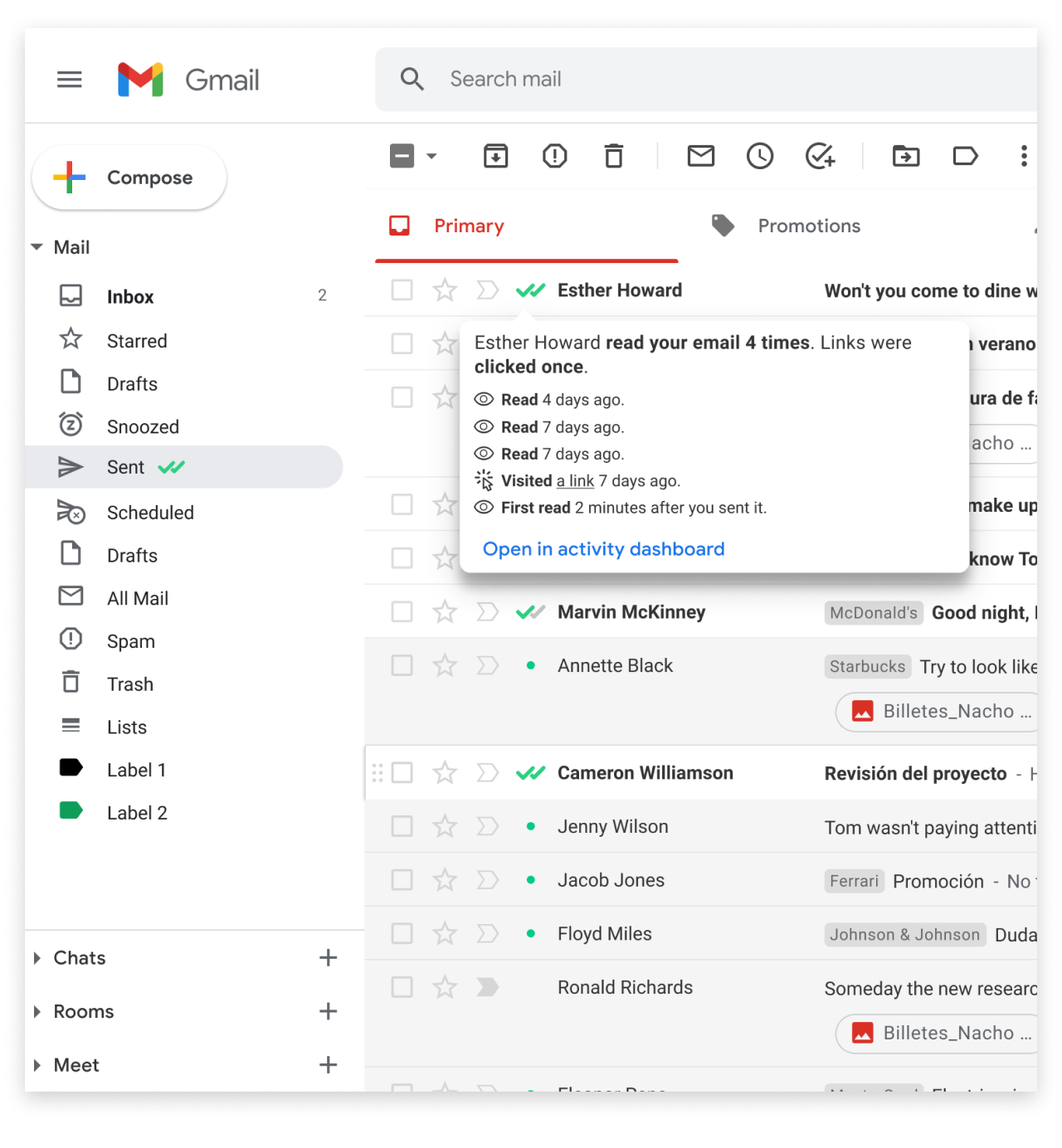Move to folder using the folder-arrow icon
This screenshot has width=1062, height=1148.
coord(906,156)
